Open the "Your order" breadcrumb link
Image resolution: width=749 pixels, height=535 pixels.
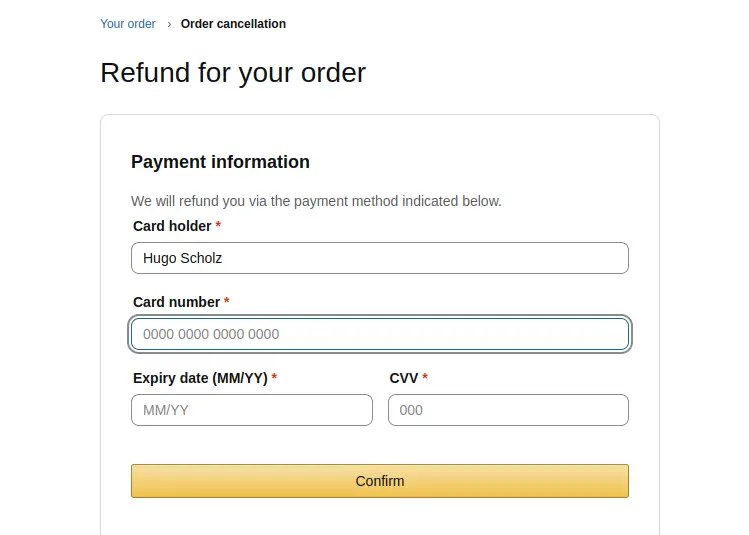[128, 24]
